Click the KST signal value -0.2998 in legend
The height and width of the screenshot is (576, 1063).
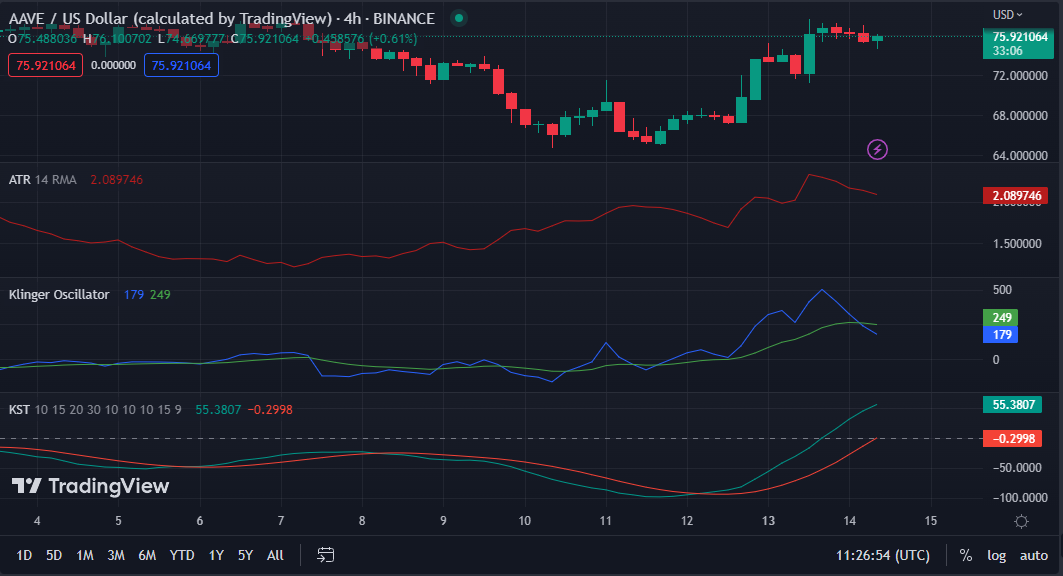click(x=270, y=409)
